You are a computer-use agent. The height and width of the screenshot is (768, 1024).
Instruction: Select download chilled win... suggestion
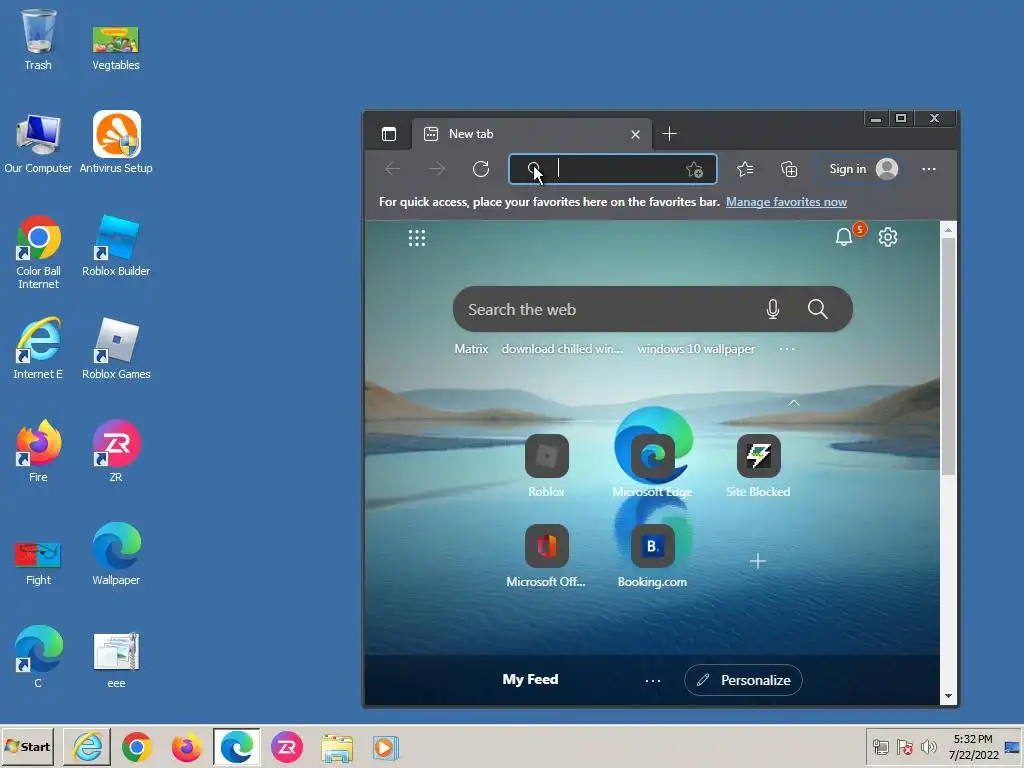[x=562, y=349]
